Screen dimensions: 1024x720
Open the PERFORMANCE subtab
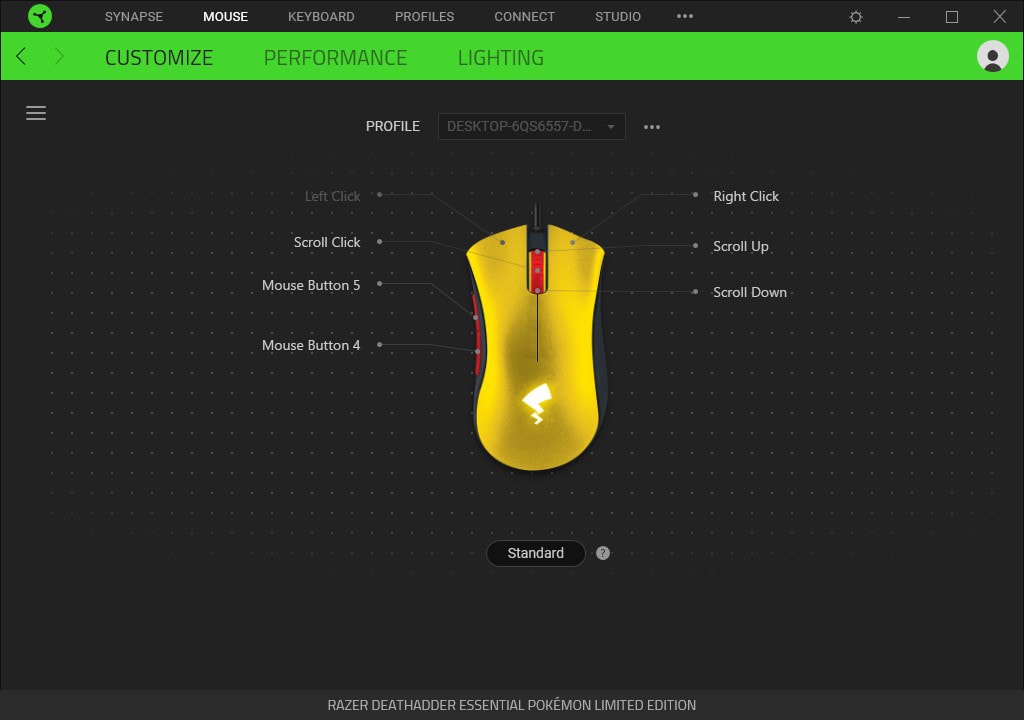click(335, 57)
